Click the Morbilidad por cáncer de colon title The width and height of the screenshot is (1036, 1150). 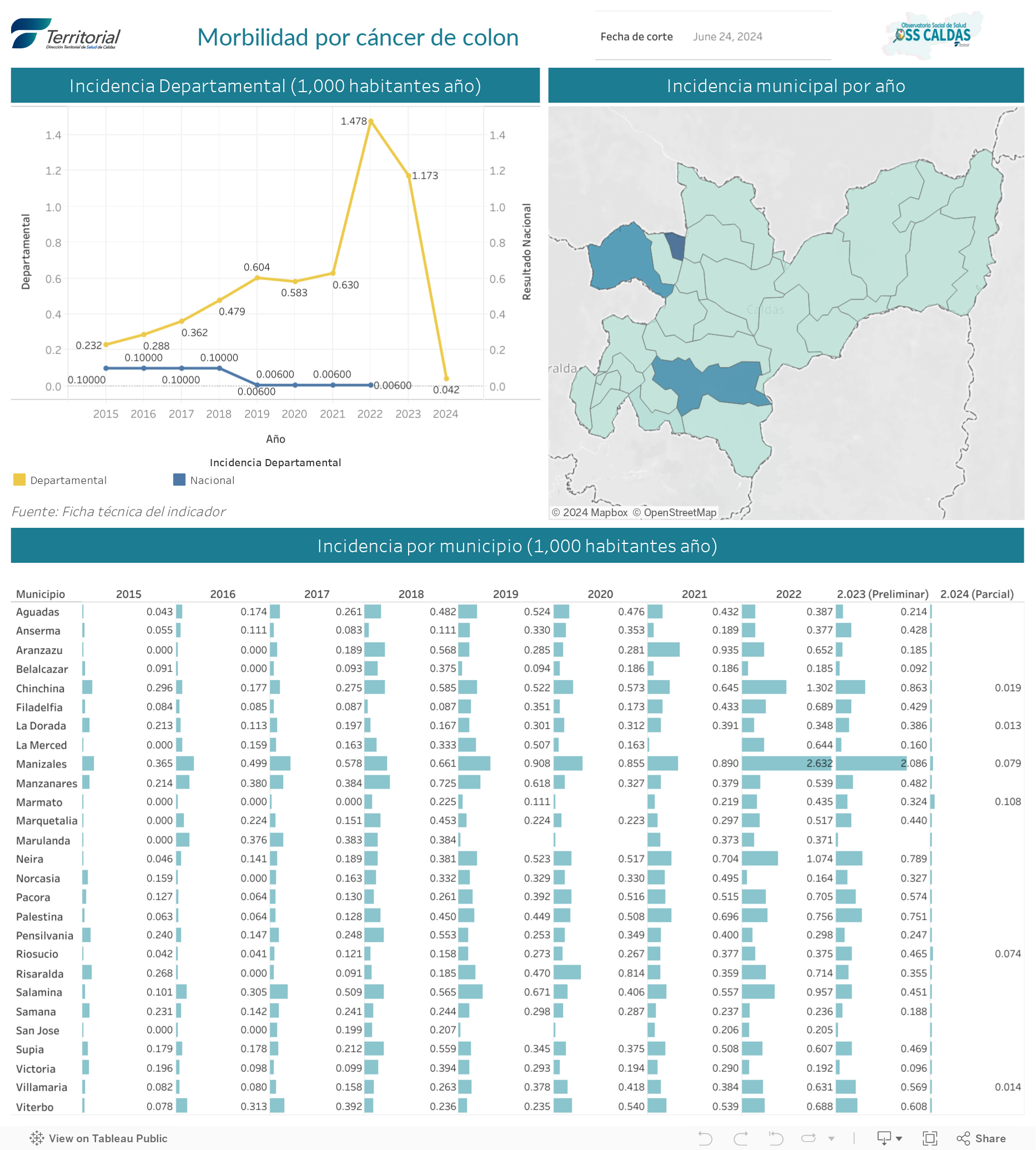point(358,37)
